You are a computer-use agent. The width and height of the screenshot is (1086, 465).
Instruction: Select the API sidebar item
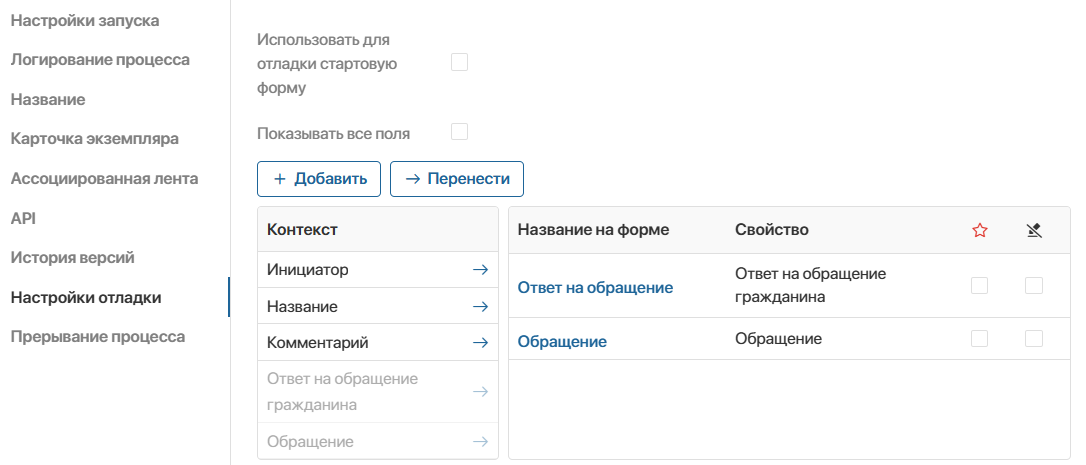point(23,218)
